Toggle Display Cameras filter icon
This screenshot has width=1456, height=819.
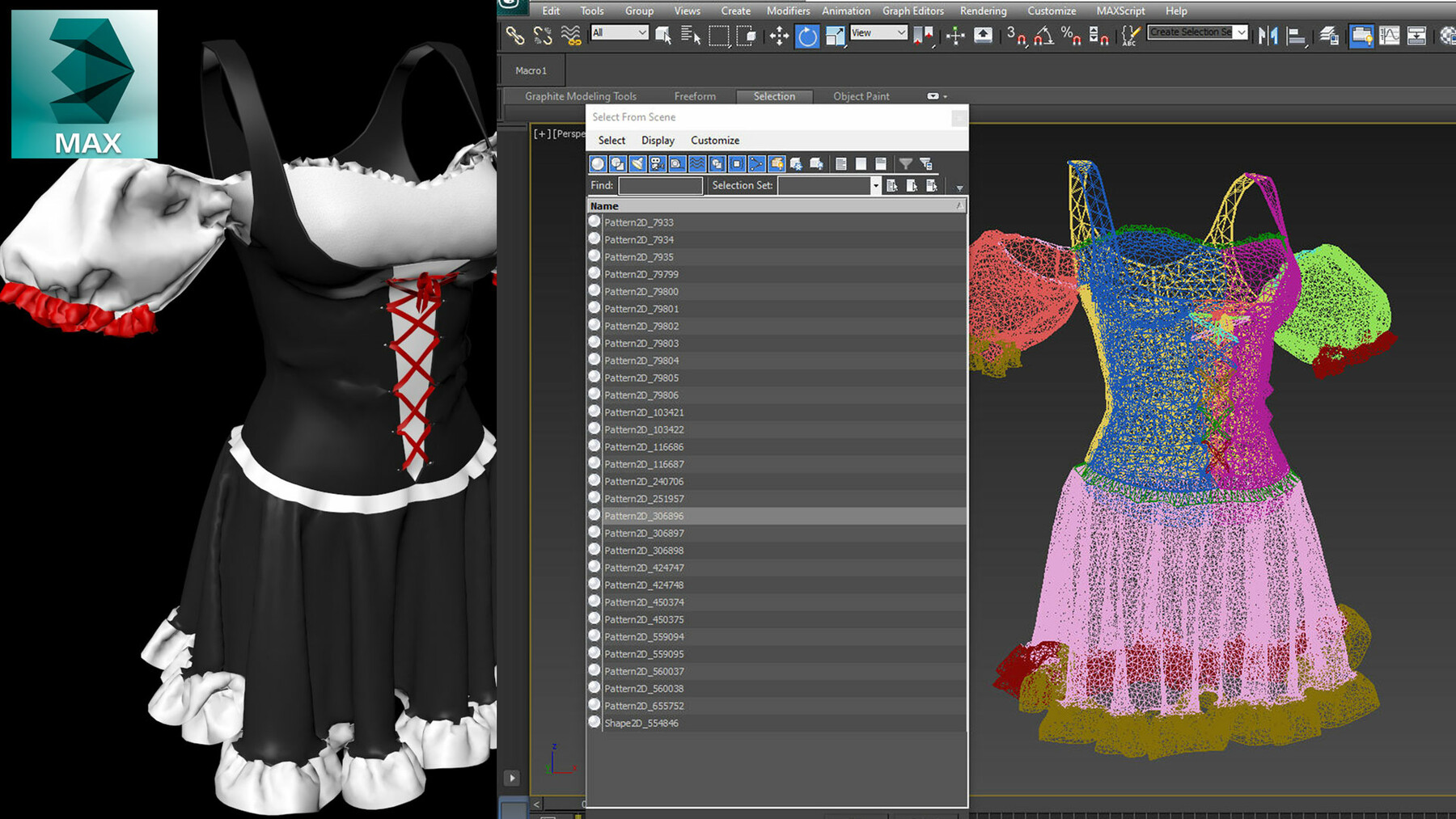click(655, 163)
